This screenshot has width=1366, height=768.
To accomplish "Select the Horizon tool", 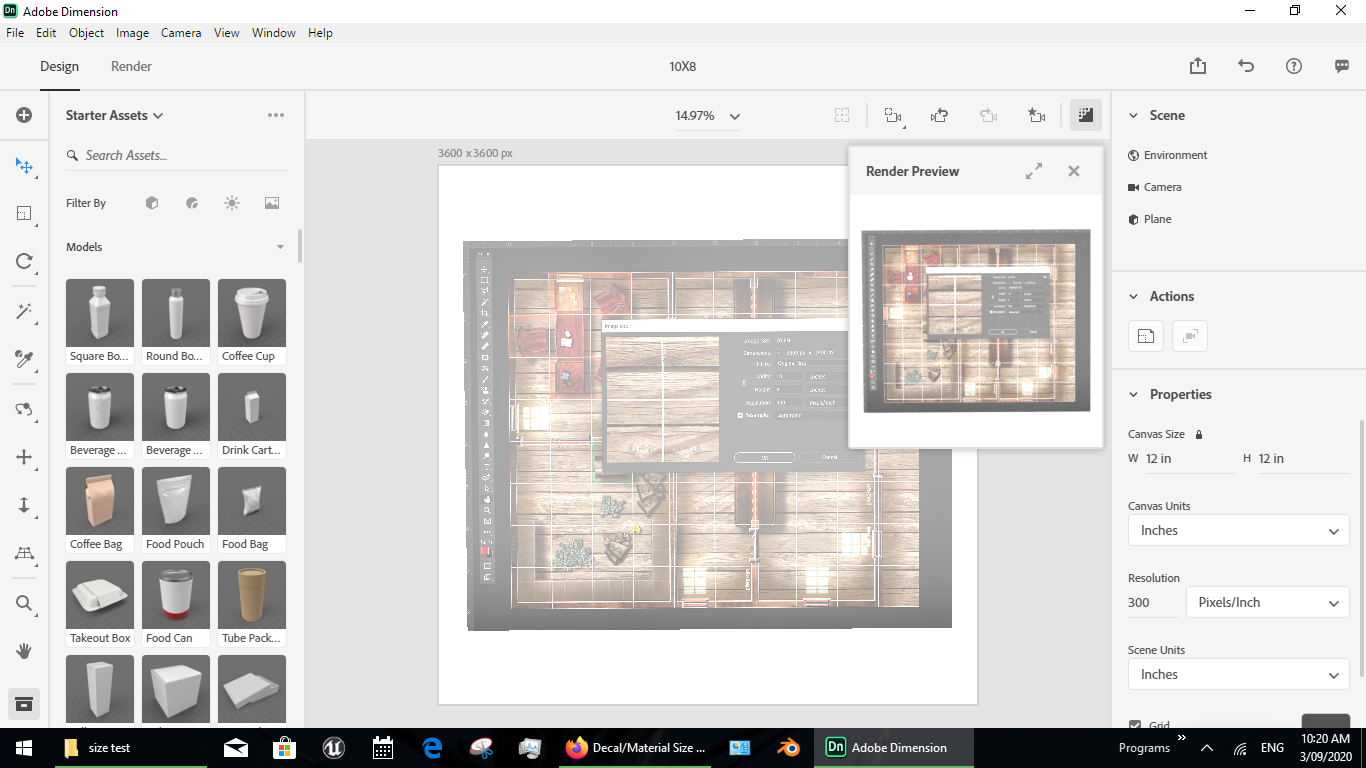I will [x=24, y=554].
